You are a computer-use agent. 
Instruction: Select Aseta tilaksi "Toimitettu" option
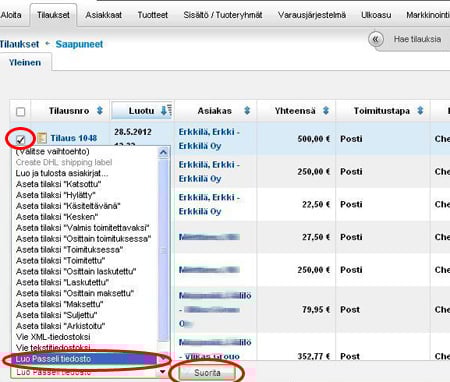pos(61,261)
